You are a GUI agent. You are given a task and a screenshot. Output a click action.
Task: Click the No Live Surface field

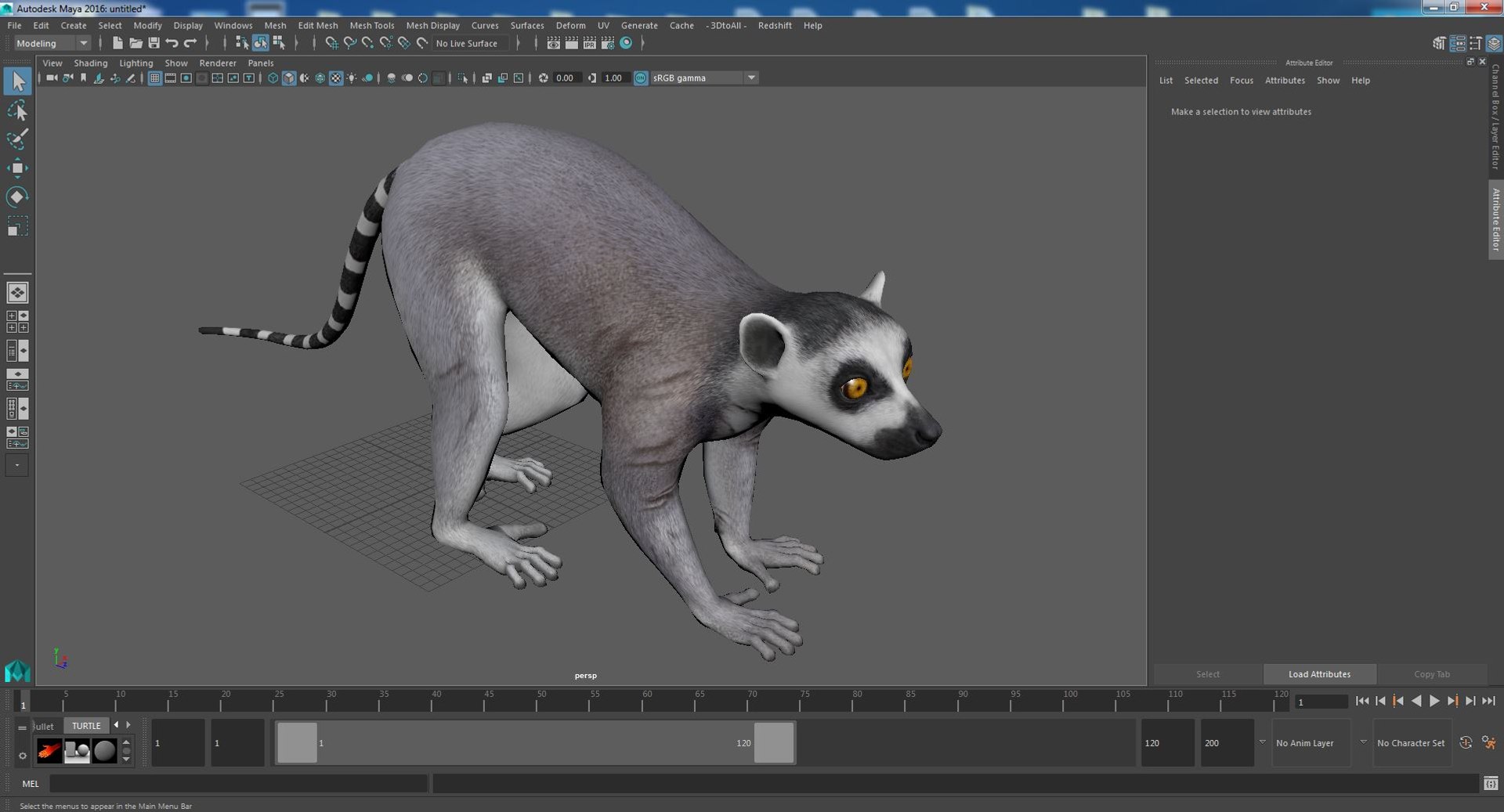(x=472, y=44)
